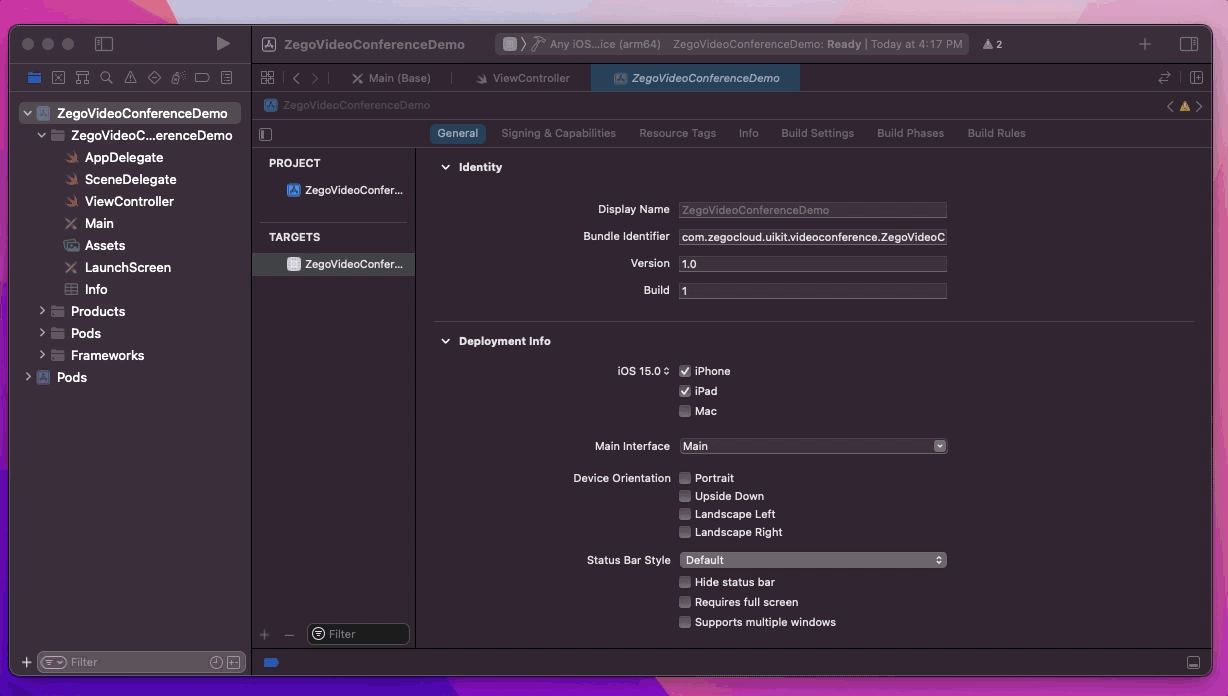Open the Build Rules tab
The width and height of the screenshot is (1228, 696).
996,133
